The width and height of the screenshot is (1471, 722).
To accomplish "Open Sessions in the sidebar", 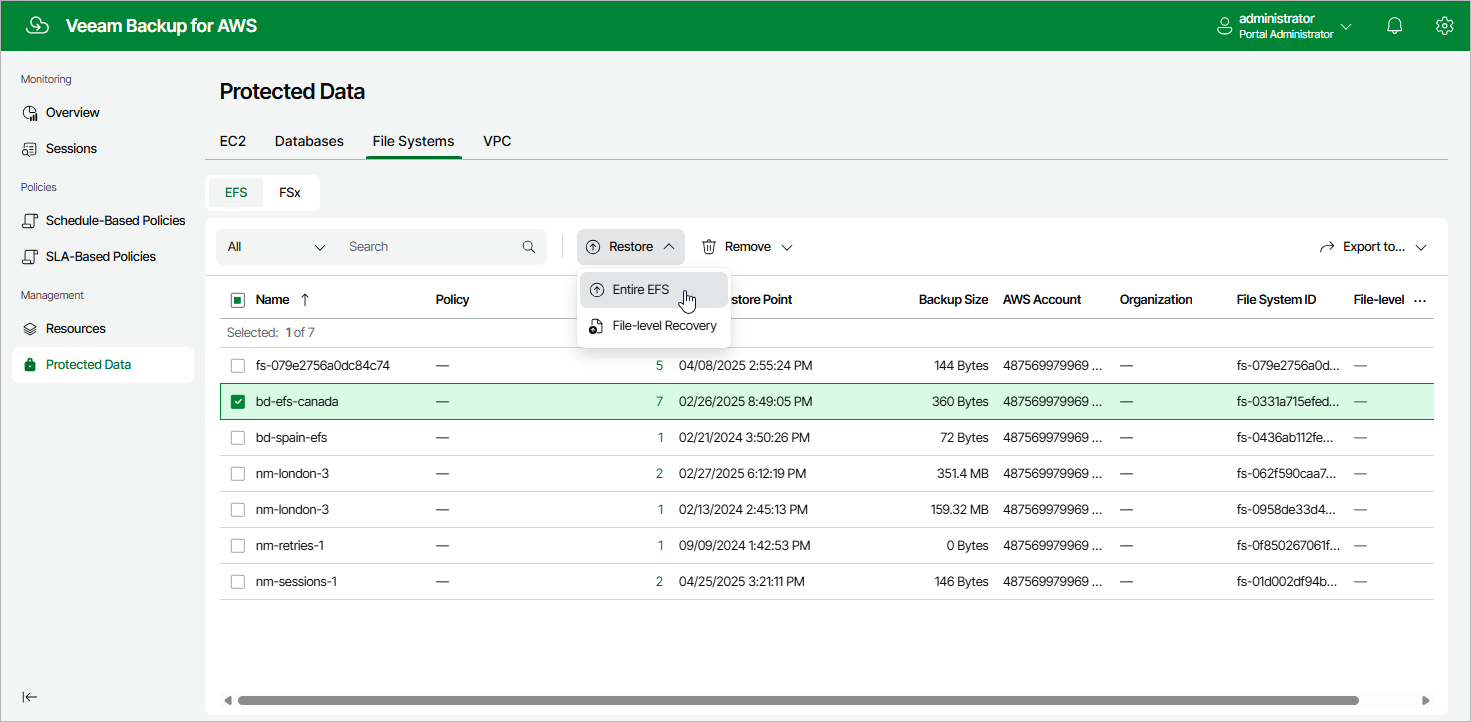I will click(x=103, y=149).
